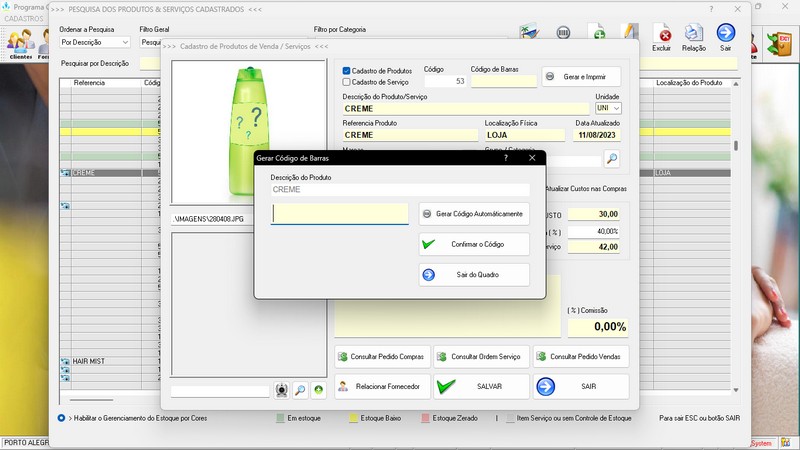Click Relacionar Fornecedor button
This screenshot has height=450, width=800.
[382, 387]
